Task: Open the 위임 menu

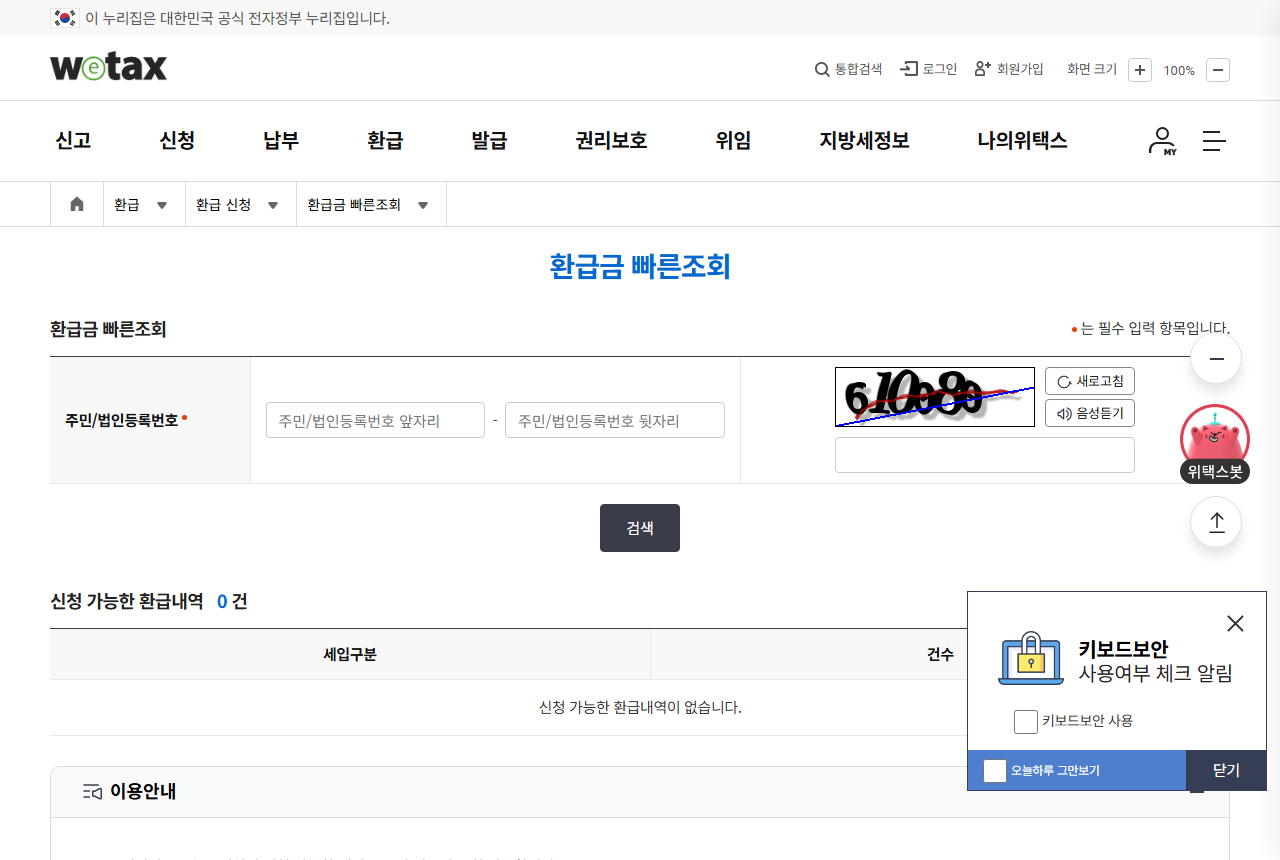Action: pos(733,141)
